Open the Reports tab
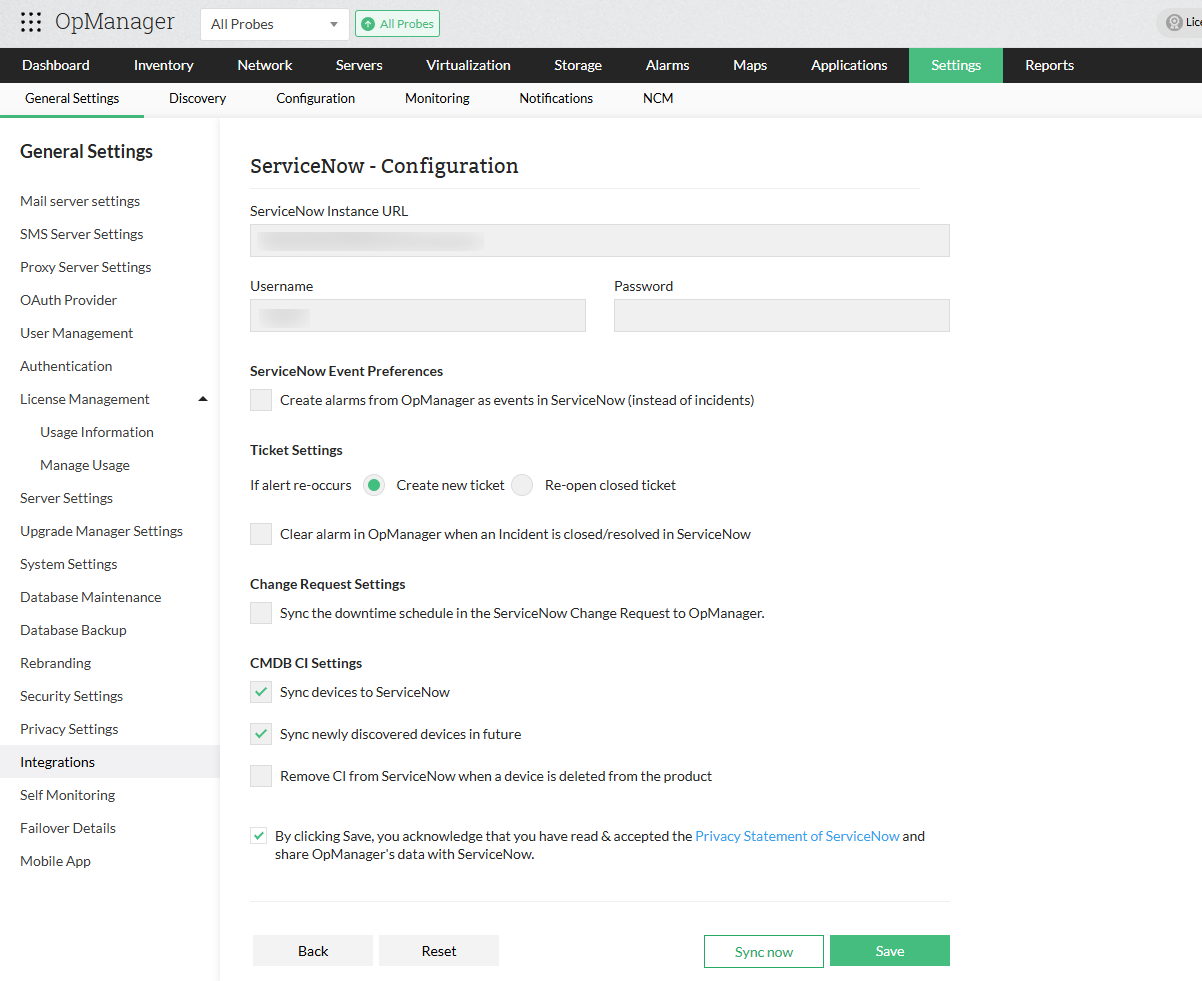The width and height of the screenshot is (1202, 981). (x=1049, y=65)
